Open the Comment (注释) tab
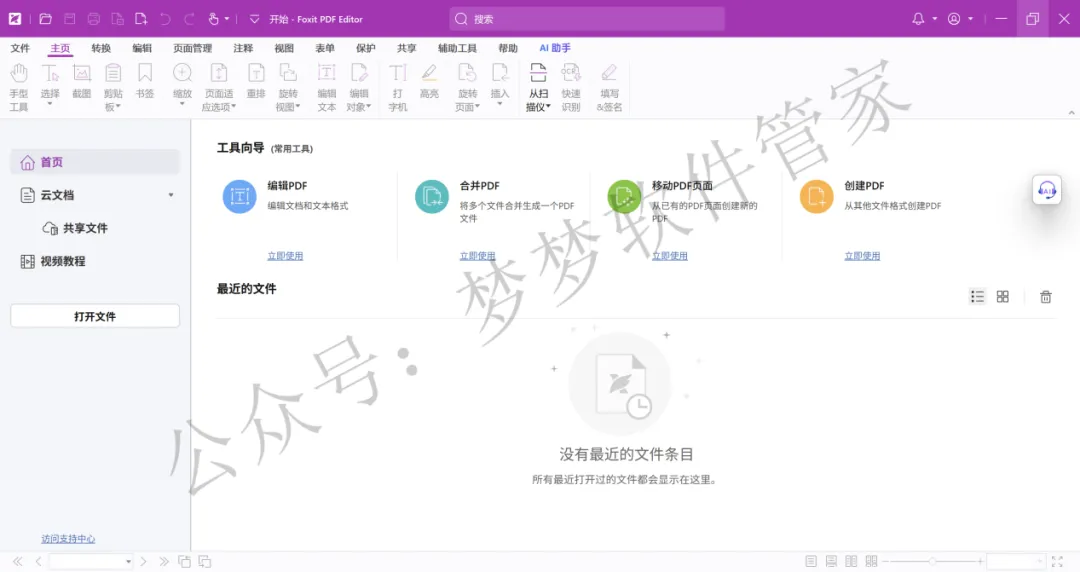Screen dimensions: 1080x572 click(243, 48)
